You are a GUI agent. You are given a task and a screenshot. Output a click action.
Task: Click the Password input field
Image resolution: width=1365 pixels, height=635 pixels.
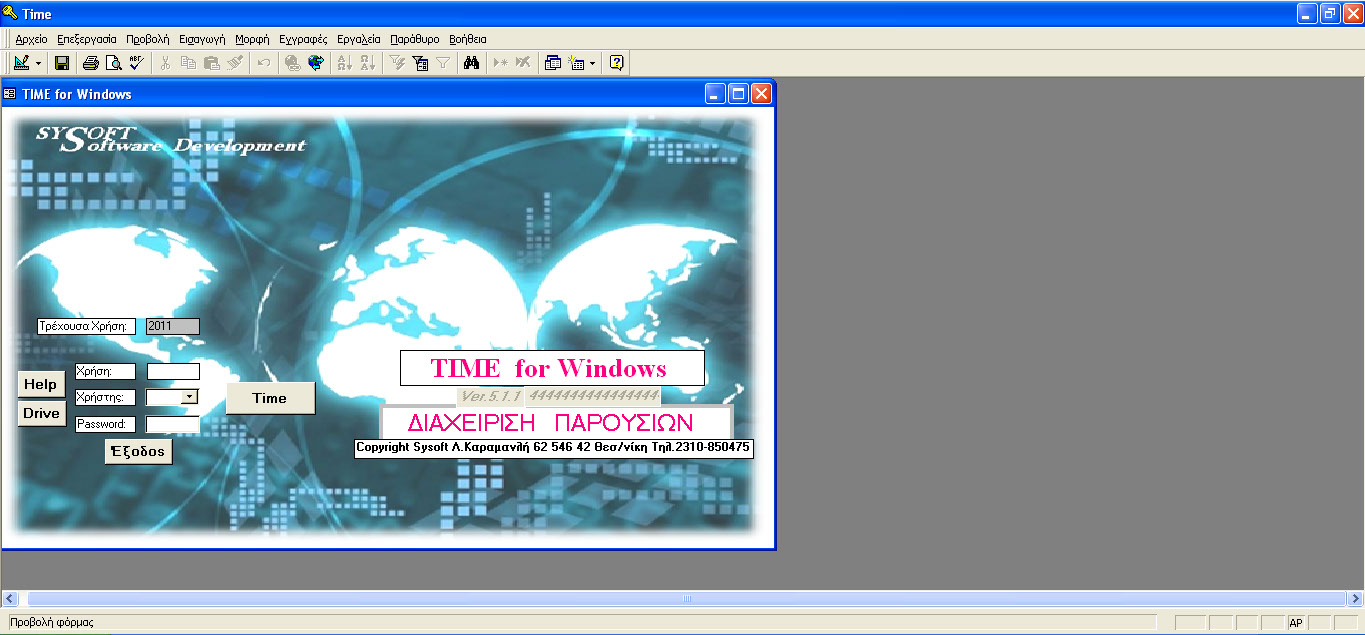click(173, 424)
